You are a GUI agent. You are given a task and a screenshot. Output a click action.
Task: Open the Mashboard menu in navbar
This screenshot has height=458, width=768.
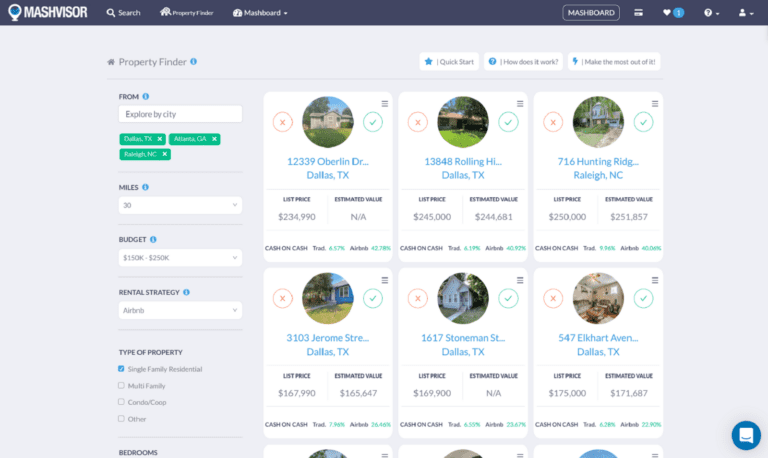(260, 13)
